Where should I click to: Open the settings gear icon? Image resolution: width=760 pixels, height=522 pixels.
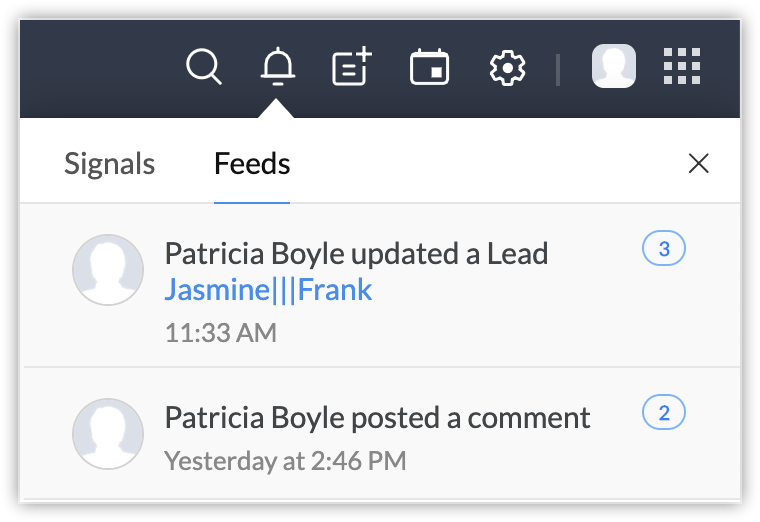coord(507,68)
